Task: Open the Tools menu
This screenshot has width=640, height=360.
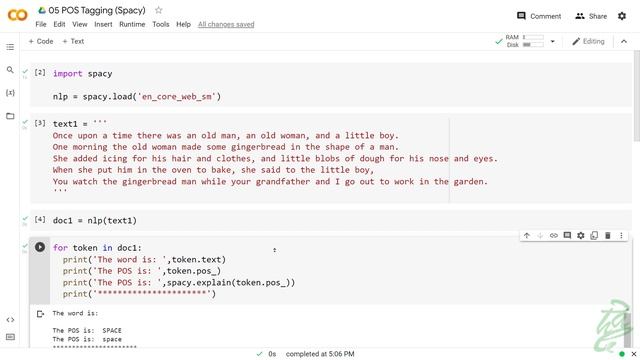Action: point(160,24)
